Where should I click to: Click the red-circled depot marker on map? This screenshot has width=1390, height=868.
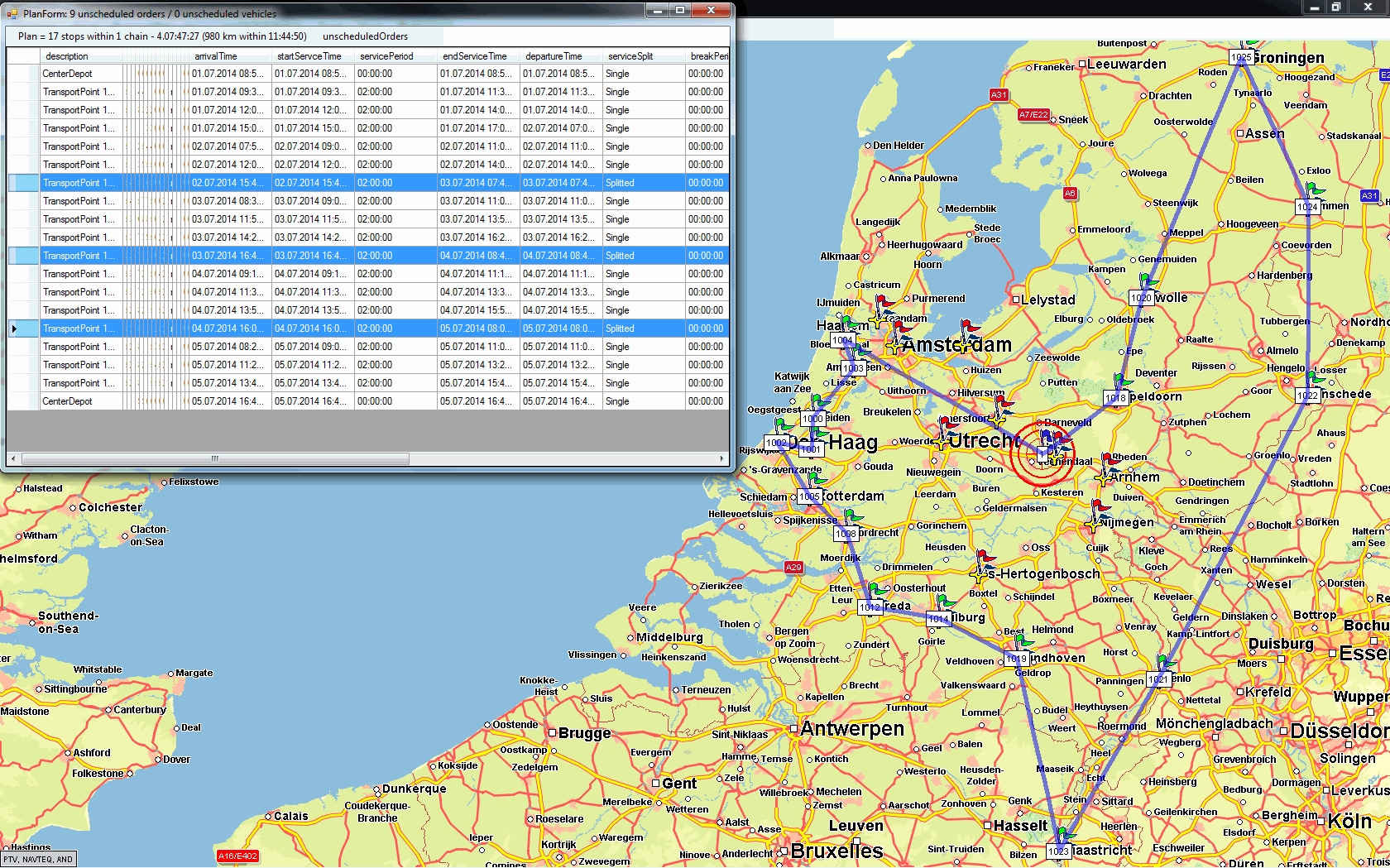[x=1043, y=453]
